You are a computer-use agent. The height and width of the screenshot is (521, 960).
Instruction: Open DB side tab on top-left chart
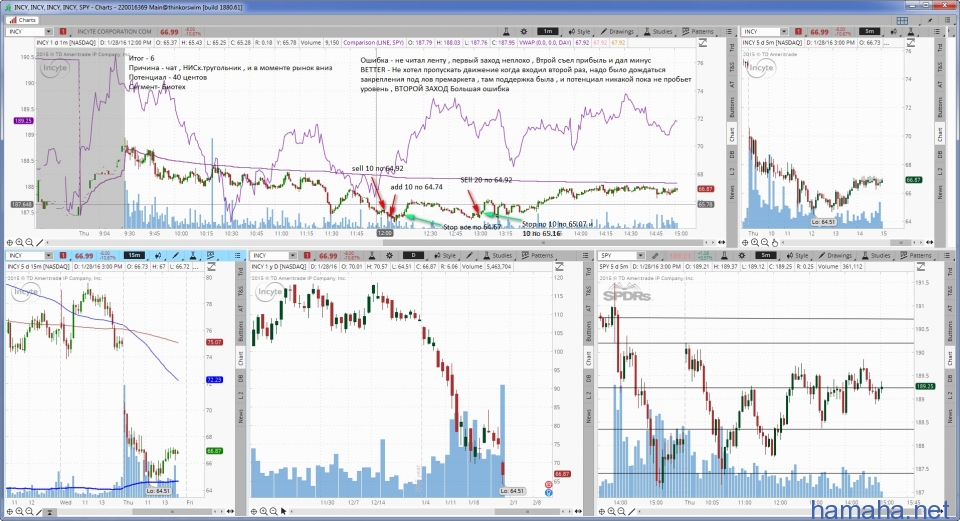tap(732, 154)
